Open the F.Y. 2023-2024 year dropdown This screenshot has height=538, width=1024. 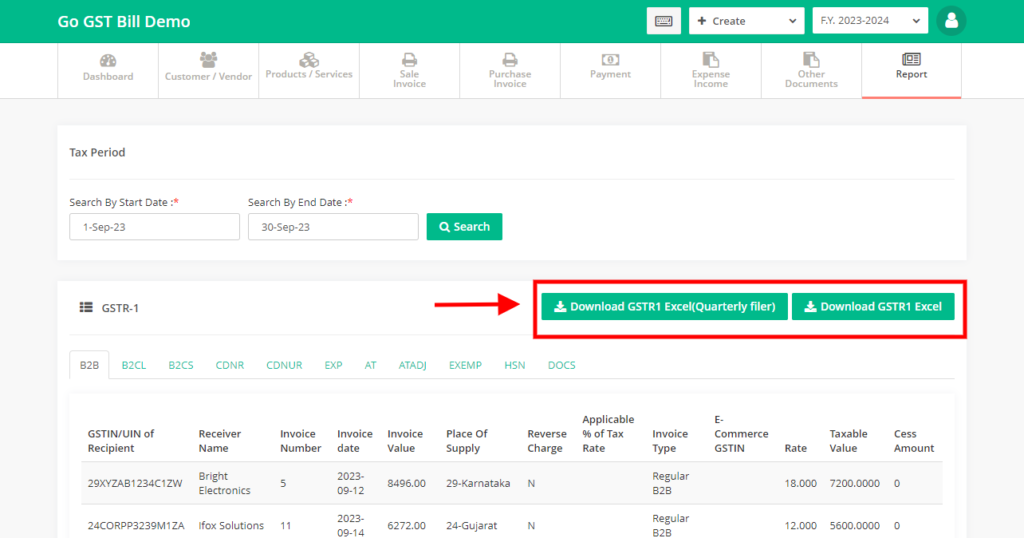(x=870, y=21)
